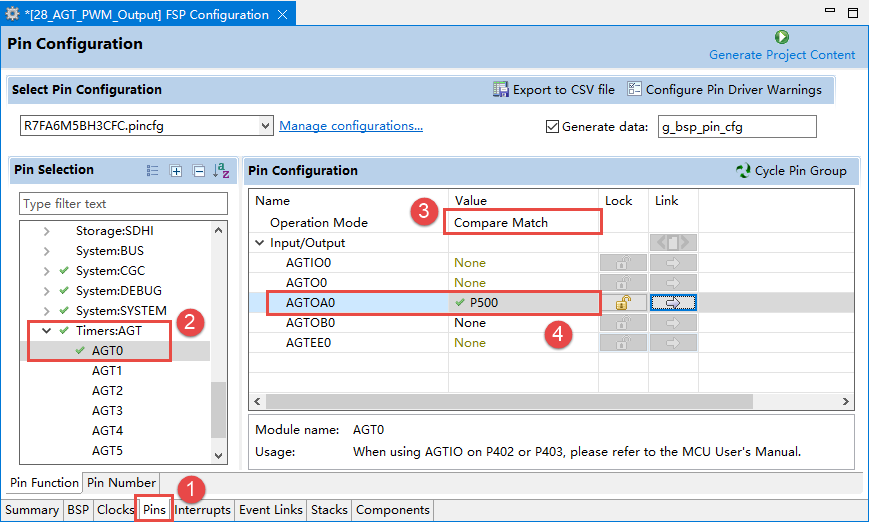Collapse the Timers:AGT tree node

(47, 331)
